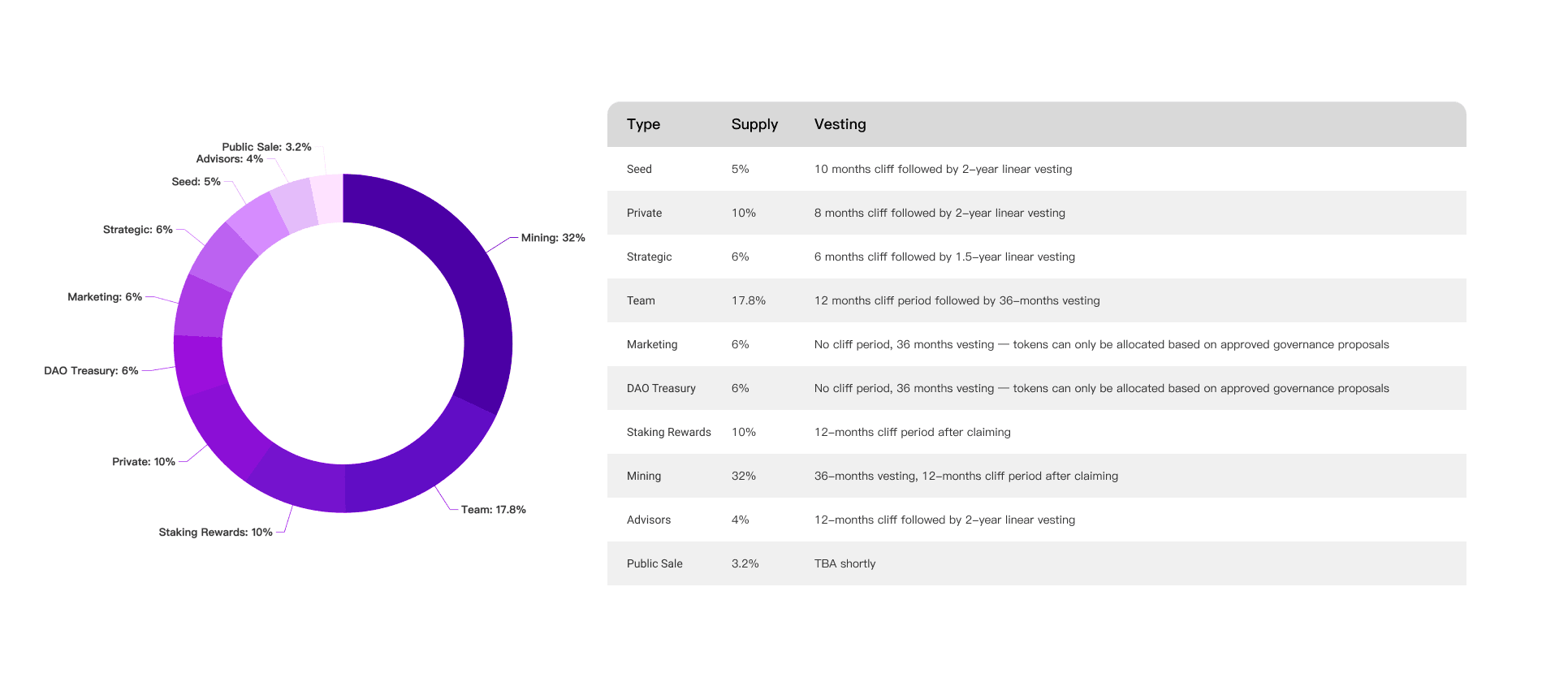Click the "Advisors: 4%" chart label

pos(229,159)
